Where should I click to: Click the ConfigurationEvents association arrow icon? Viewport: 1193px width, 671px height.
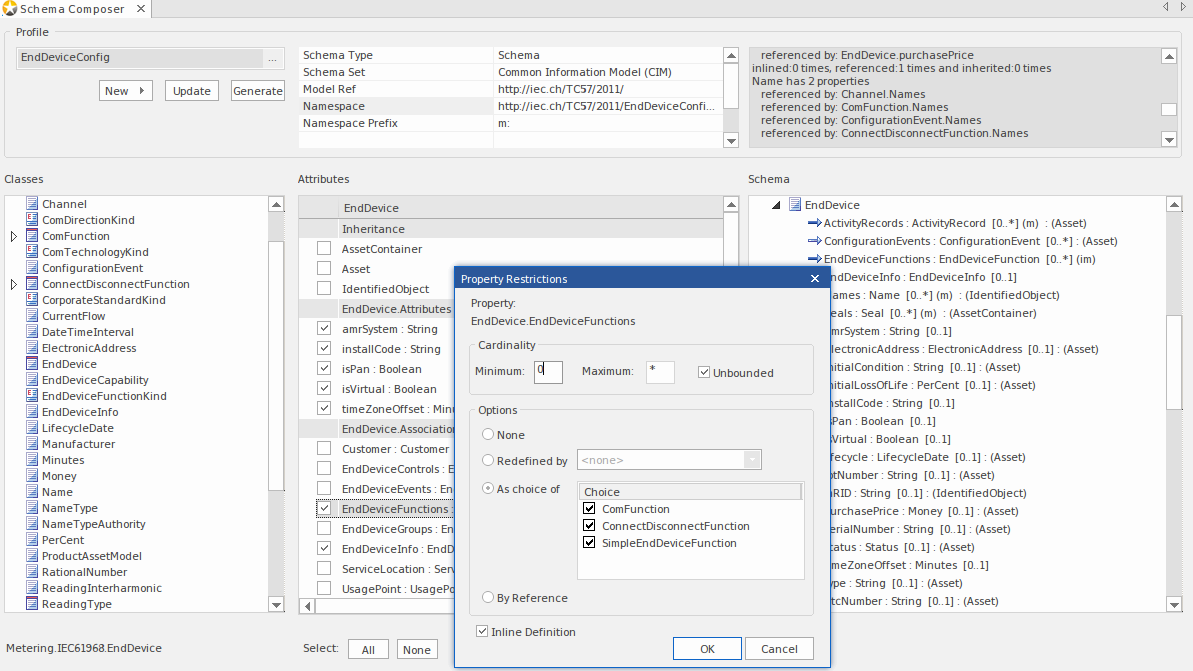click(x=813, y=241)
